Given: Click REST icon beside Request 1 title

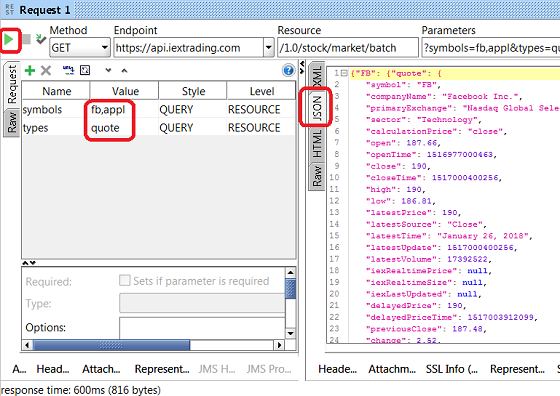Looking at the screenshot, I should (10, 10).
